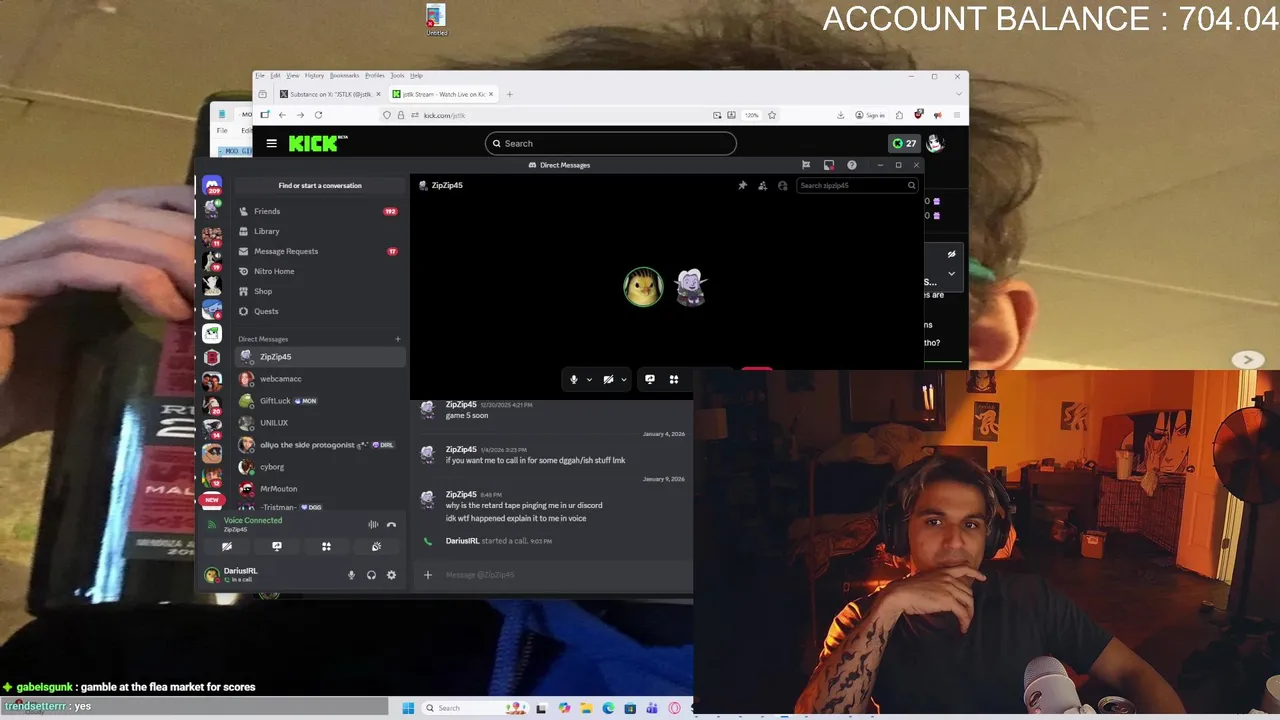The image size is (1280, 720).
Task: Open Quests in Discord sidebar
Action: tap(320, 311)
